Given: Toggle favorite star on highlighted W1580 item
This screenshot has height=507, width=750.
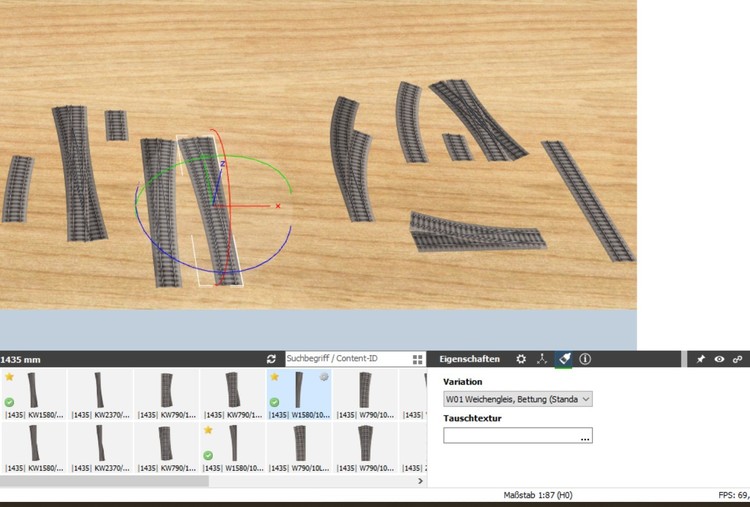Looking at the screenshot, I should coord(274,377).
